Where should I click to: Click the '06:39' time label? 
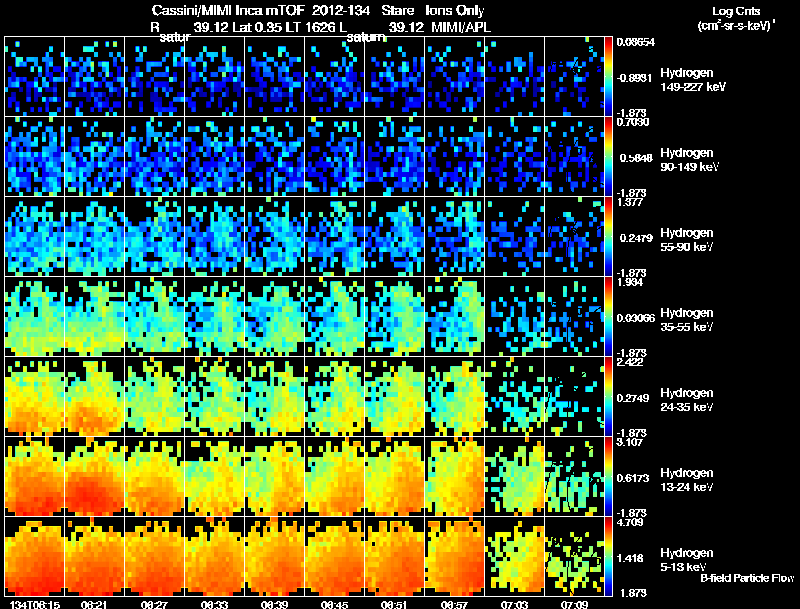[x=274, y=604]
